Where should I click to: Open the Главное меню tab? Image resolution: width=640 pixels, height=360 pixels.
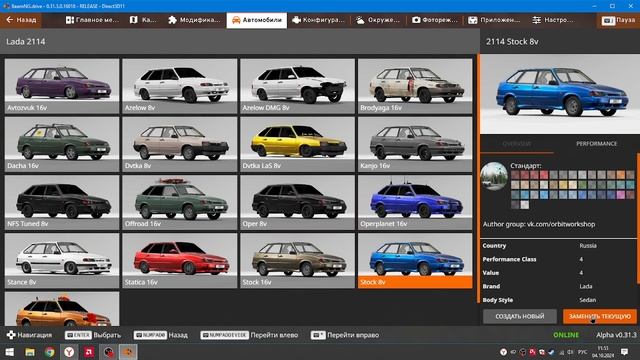(92, 20)
